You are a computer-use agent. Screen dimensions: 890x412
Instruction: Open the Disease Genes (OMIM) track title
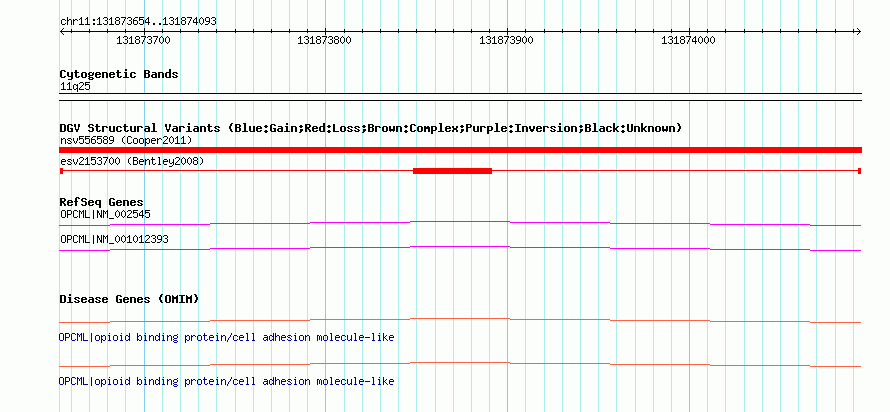(x=129, y=299)
